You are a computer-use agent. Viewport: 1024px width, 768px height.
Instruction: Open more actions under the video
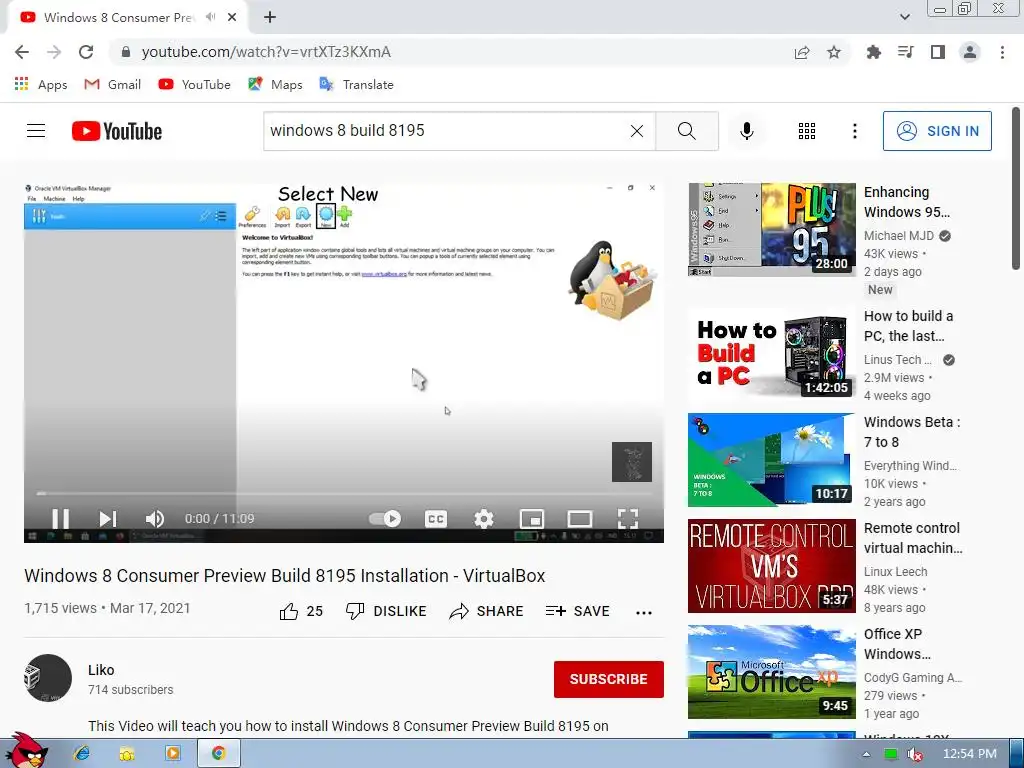coord(644,613)
